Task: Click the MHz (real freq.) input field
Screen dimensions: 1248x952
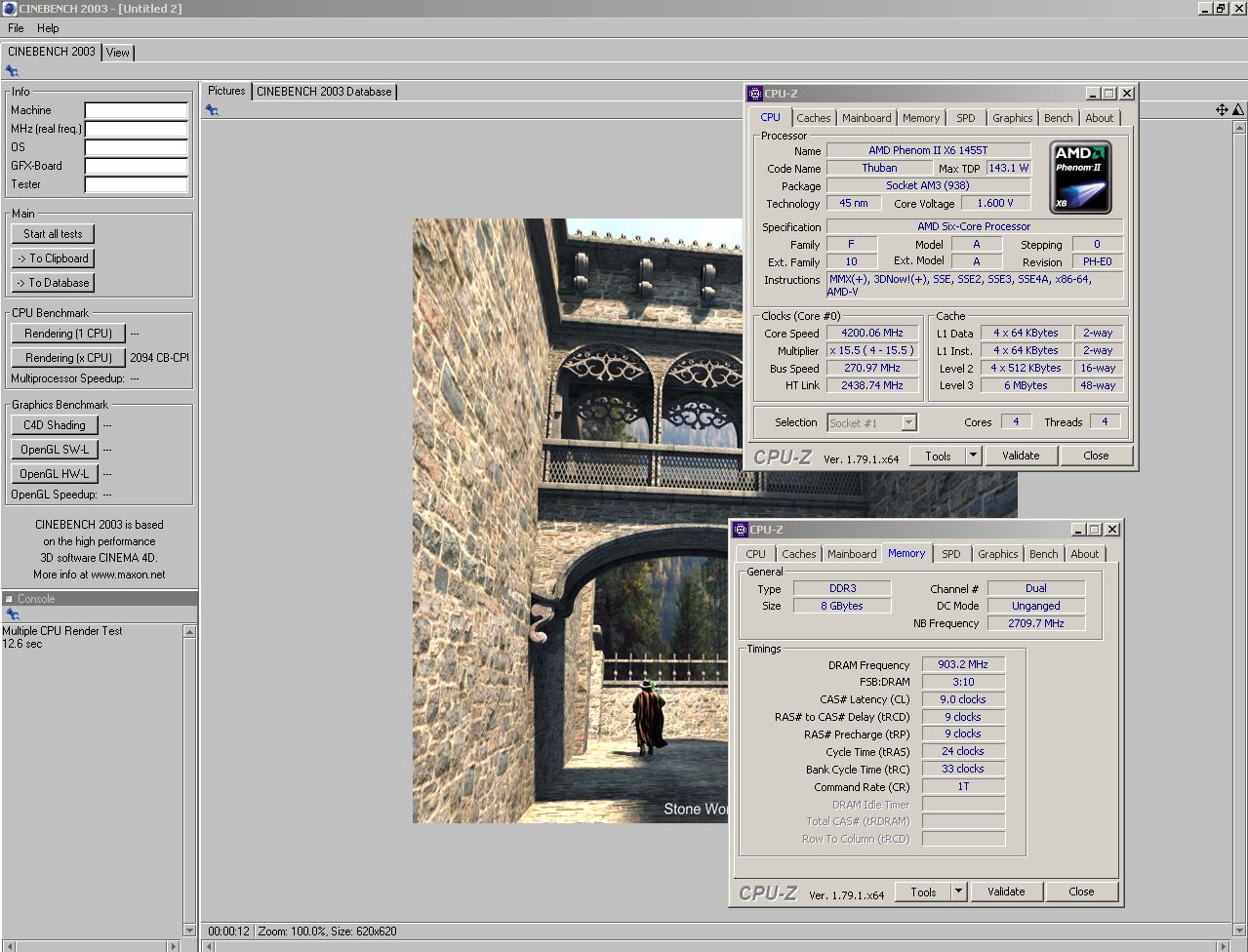Action: click(136, 129)
